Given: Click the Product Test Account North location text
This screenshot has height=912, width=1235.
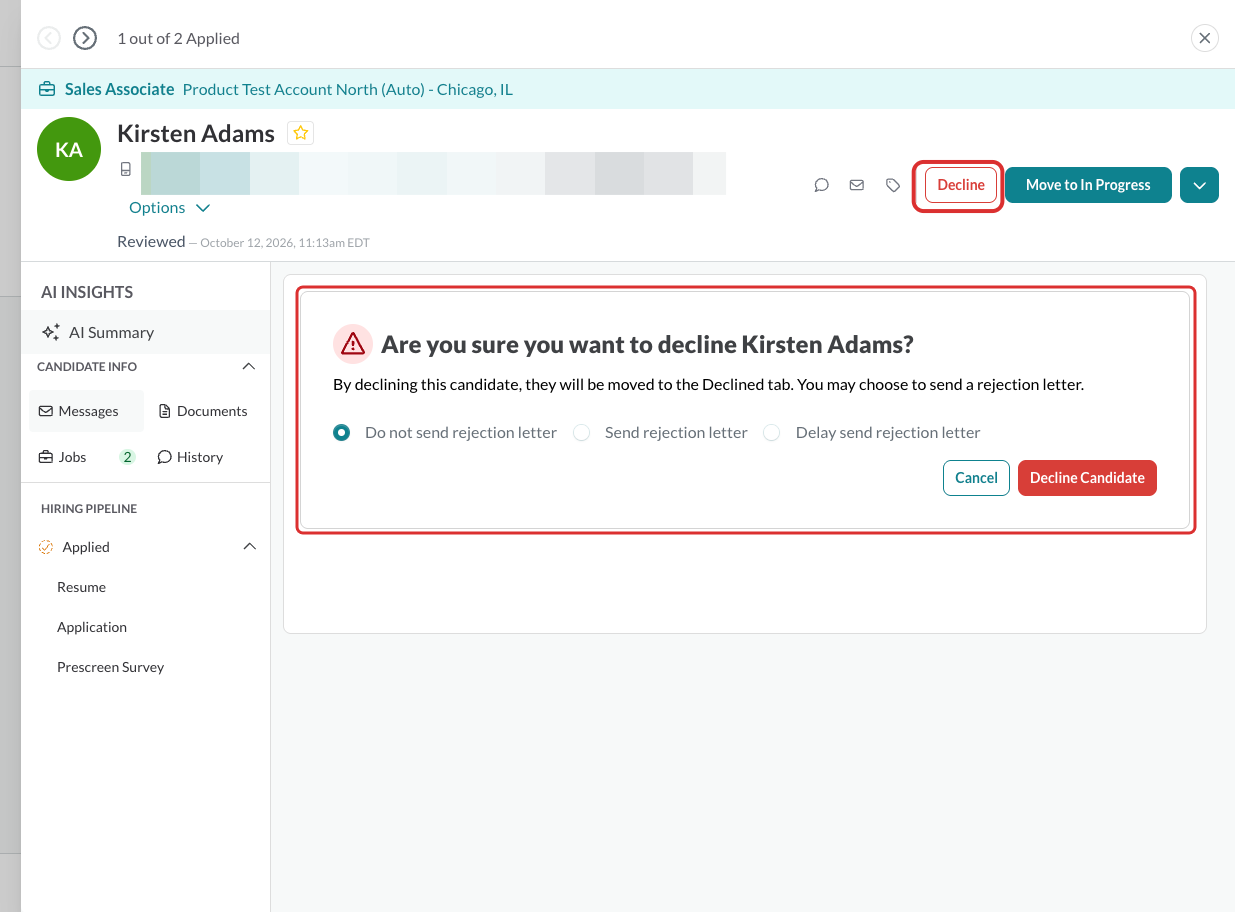Looking at the screenshot, I should point(348,89).
